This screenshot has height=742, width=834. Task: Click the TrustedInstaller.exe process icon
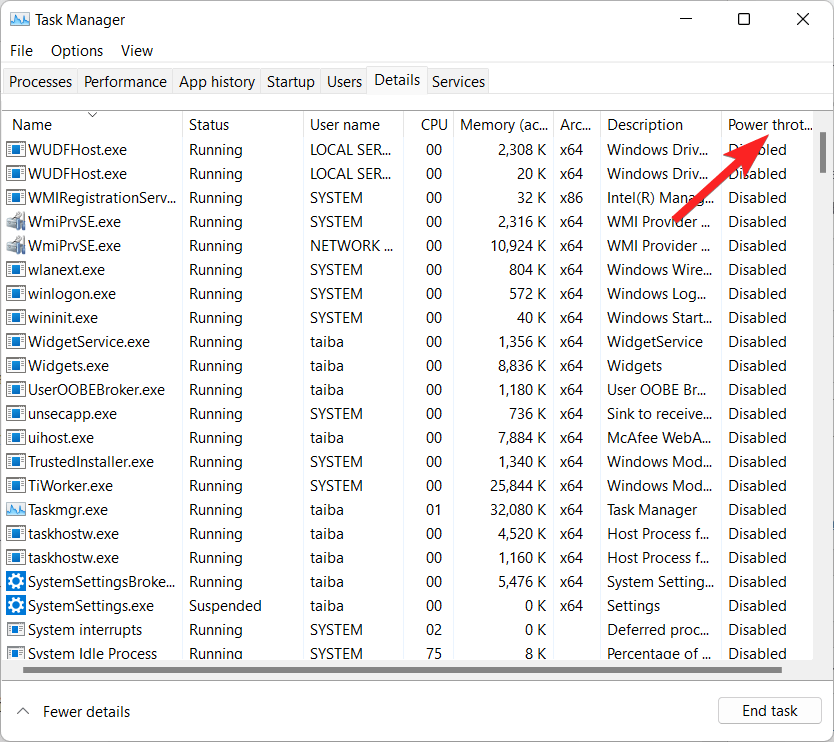pos(14,461)
